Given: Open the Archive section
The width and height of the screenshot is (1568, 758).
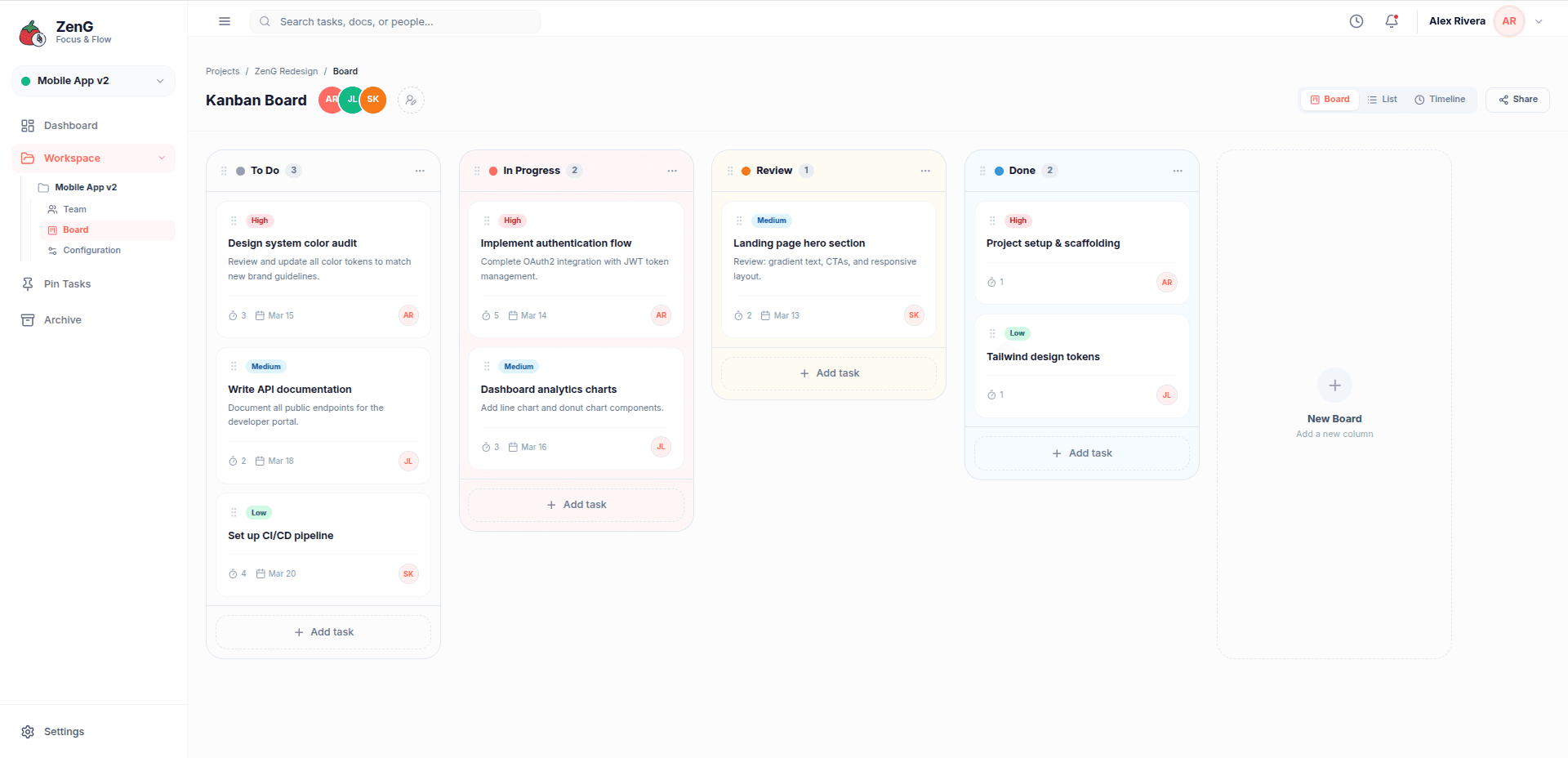Looking at the screenshot, I should [x=62, y=319].
